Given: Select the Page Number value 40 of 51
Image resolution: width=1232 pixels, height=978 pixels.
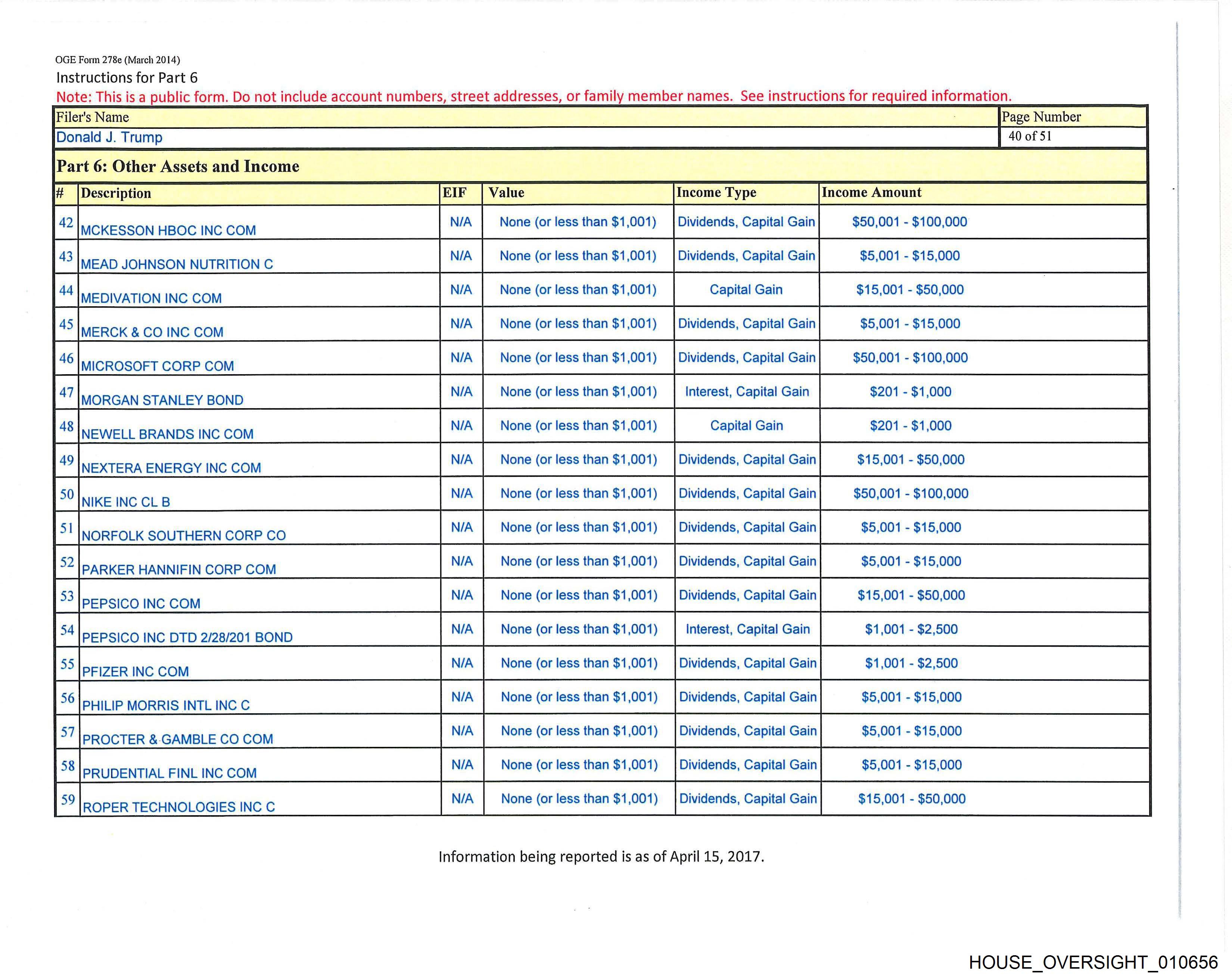Looking at the screenshot, I should (1030, 136).
